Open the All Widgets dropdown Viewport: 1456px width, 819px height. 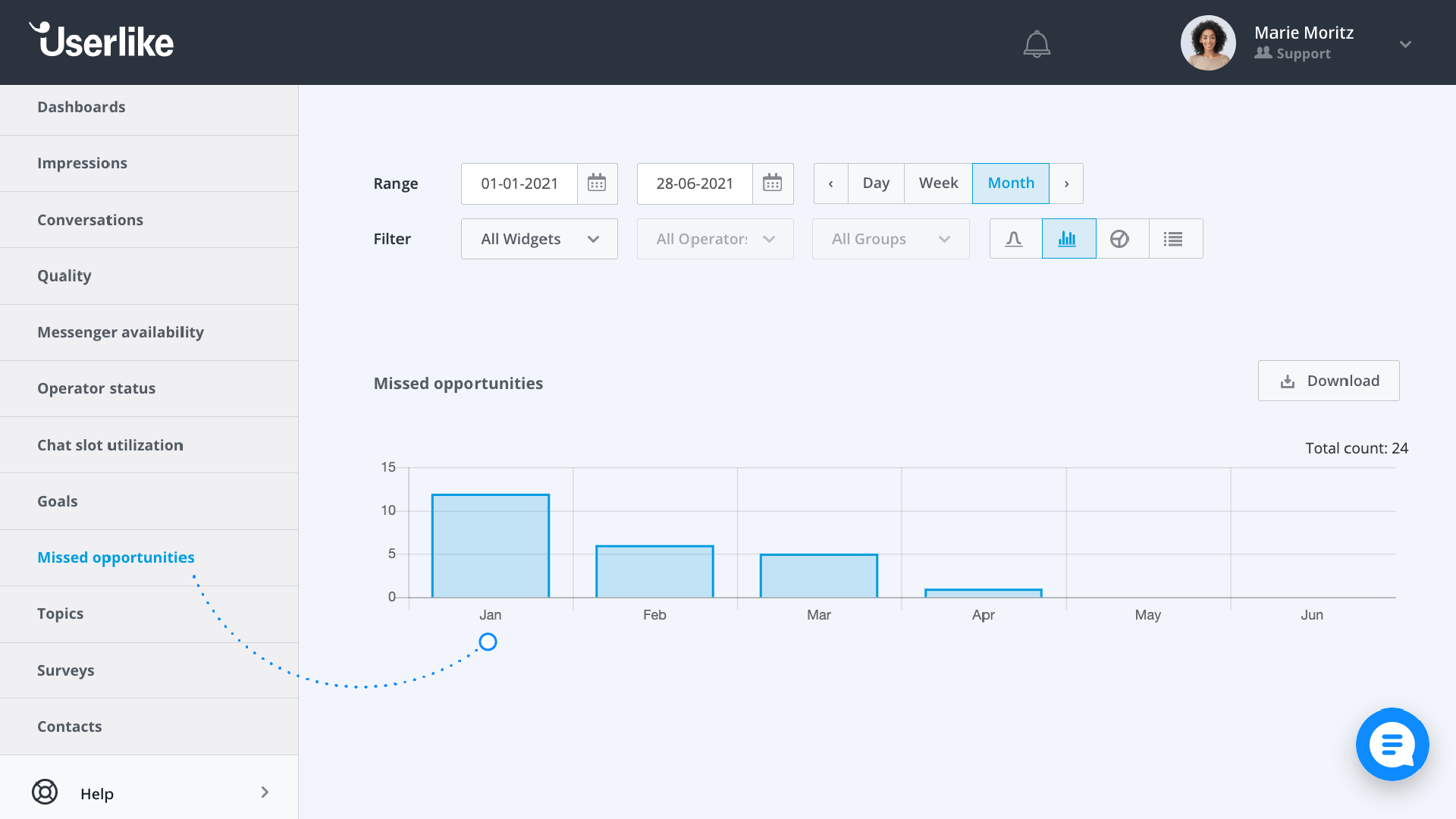(539, 239)
